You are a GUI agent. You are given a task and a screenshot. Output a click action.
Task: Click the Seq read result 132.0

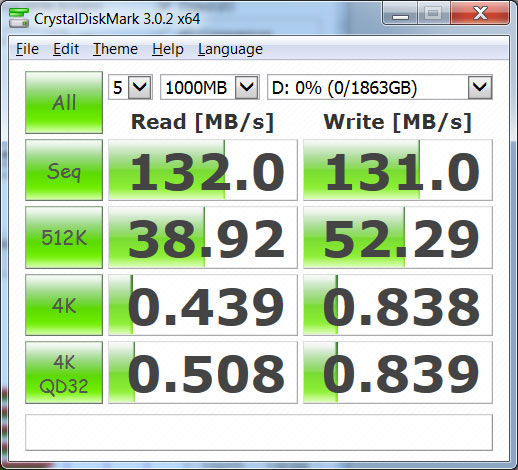coord(203,170)
